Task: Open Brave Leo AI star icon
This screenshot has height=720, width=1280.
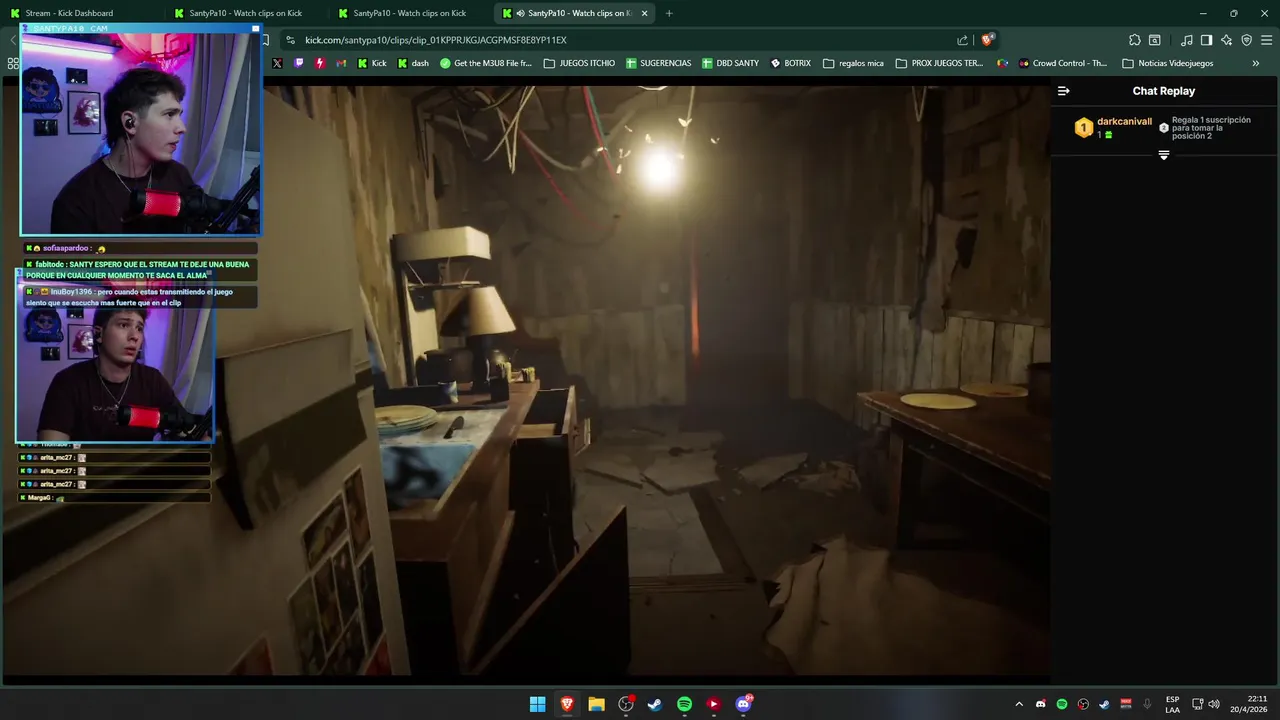Action: [x=1227, y=40]
